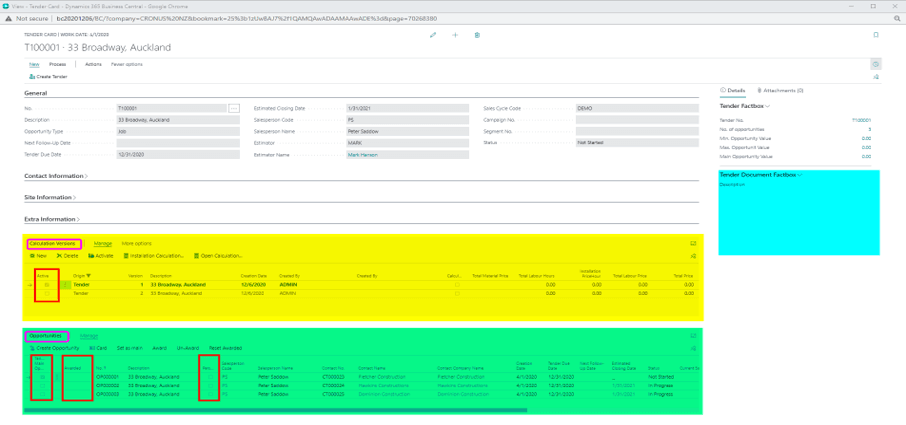Click Activate in Calculation Versions toolbar
Screen dimensions: 906x425
(x=101, y=256)
